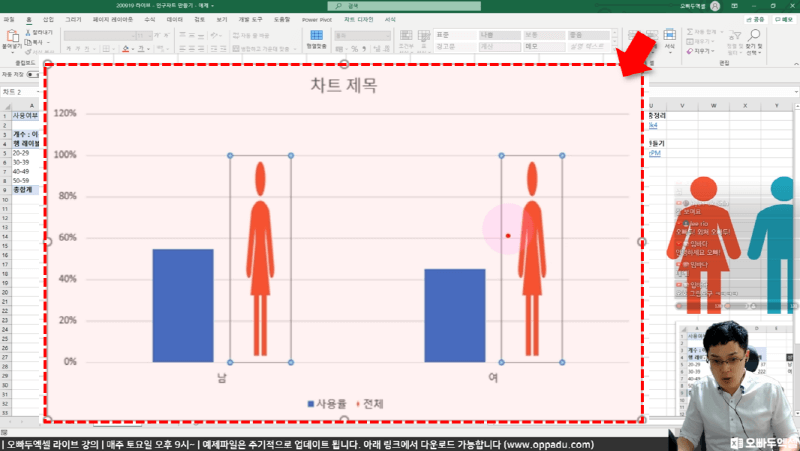Viewport: 800px width, 451px height.
Task: Click the 자동 합계 sigma icon
Action: [x=690, y=32]
